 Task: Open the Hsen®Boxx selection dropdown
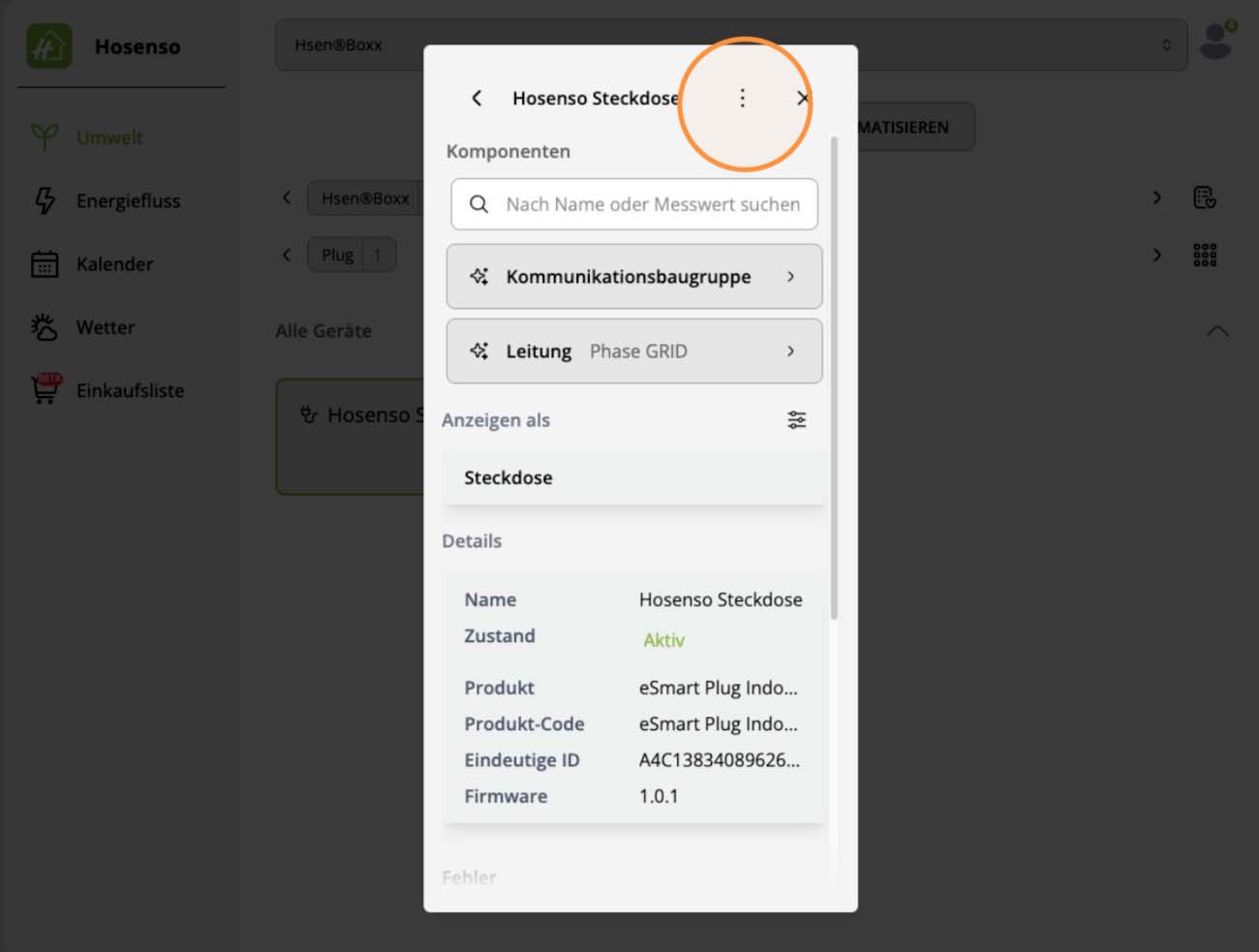point(731,45)
